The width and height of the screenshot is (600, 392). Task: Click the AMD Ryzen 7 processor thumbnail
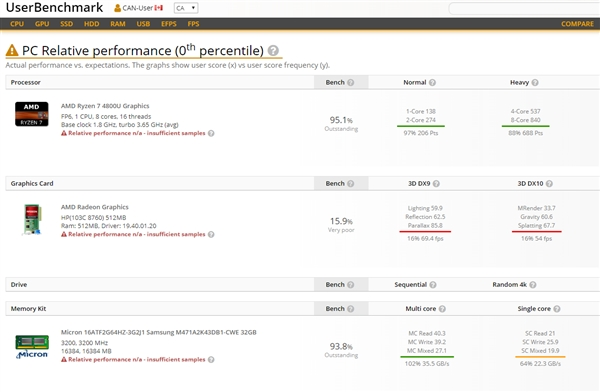[32, 114]
